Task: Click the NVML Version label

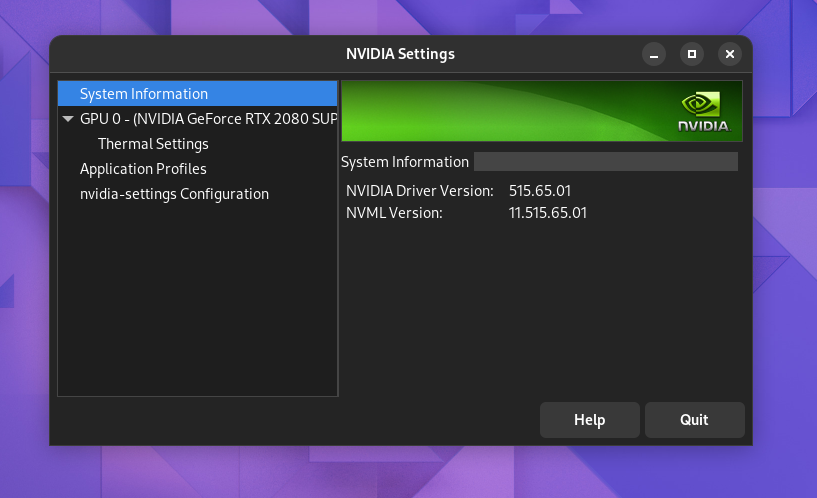Action: click(x=394, y=213)
